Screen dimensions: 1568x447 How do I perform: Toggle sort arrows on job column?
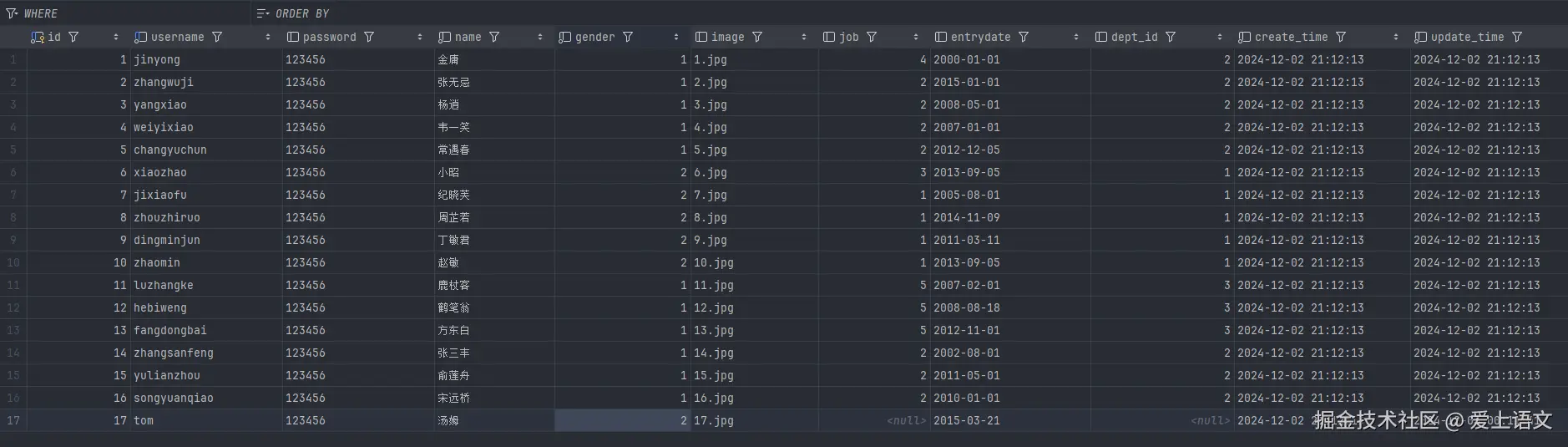click(x=915, y=37)
